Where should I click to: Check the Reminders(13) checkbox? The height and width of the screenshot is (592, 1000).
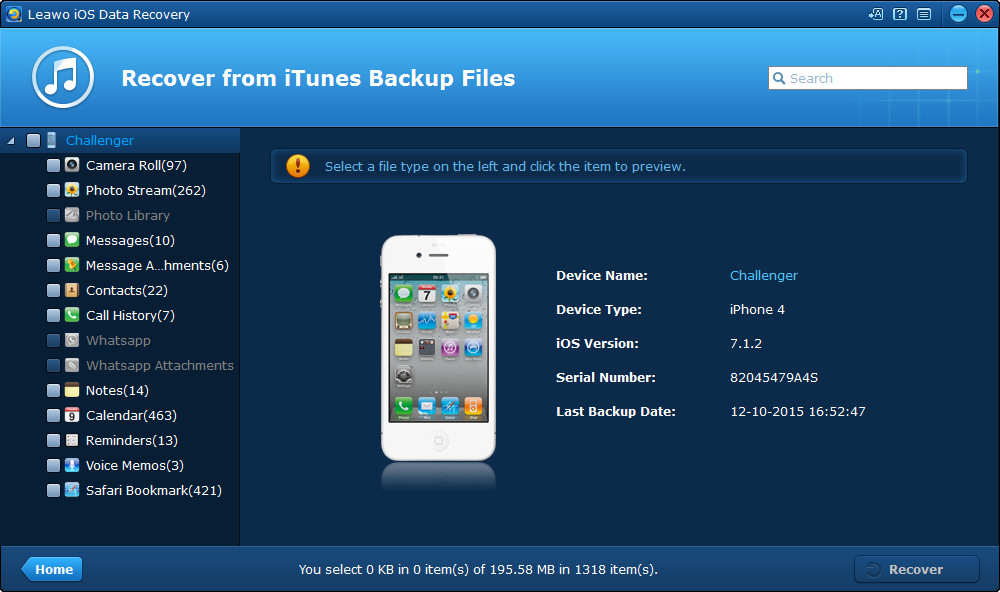(53, 440)
